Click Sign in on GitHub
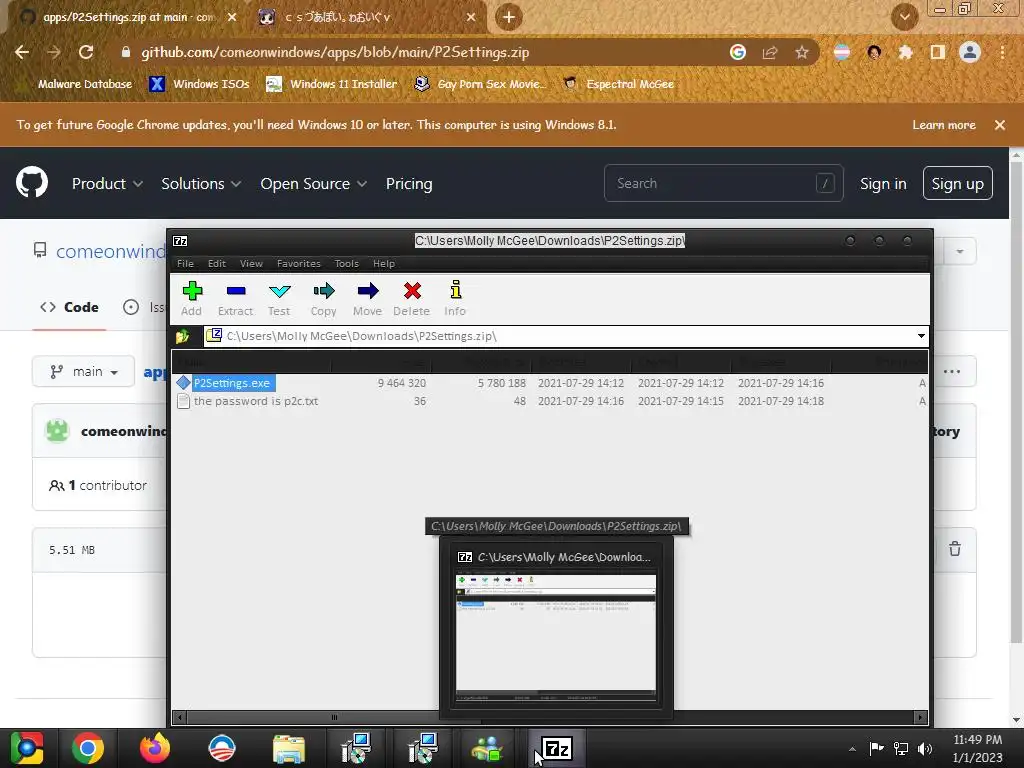The height and width of the screenshot is (768, 1024). click(x=883, y=184)
